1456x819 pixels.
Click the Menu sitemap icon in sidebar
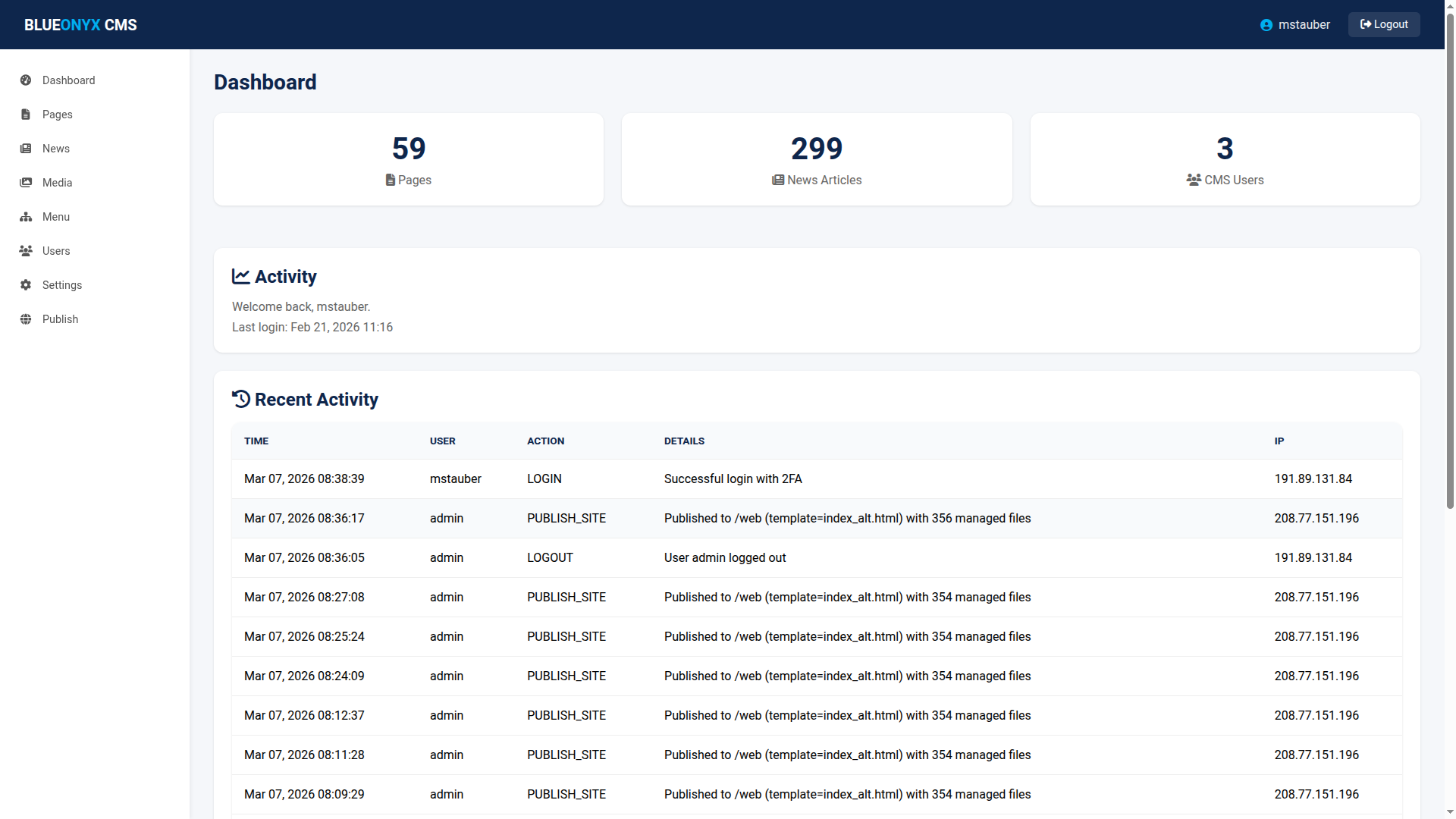click(26, 217)
